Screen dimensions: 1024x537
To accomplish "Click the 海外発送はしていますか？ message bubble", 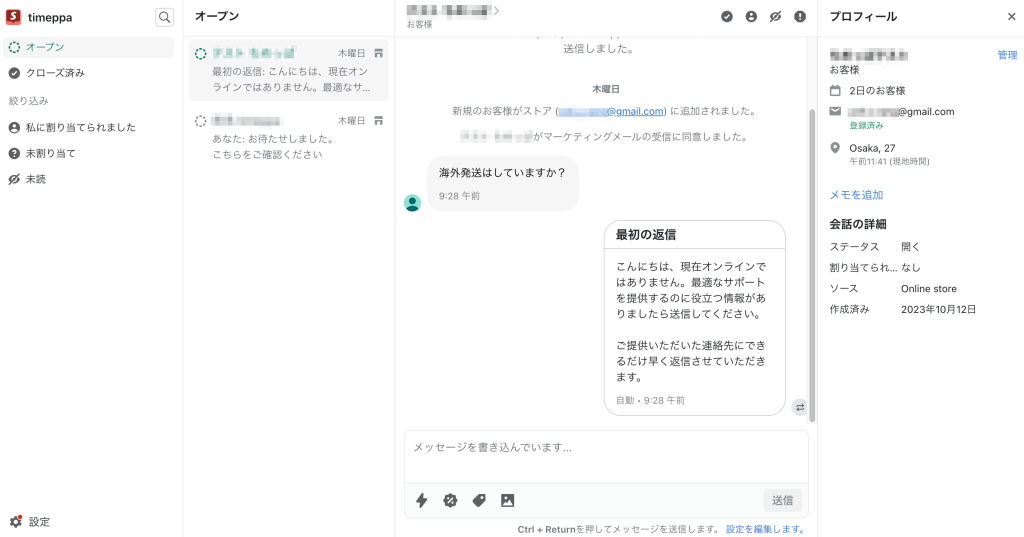I will click(503, 184).
